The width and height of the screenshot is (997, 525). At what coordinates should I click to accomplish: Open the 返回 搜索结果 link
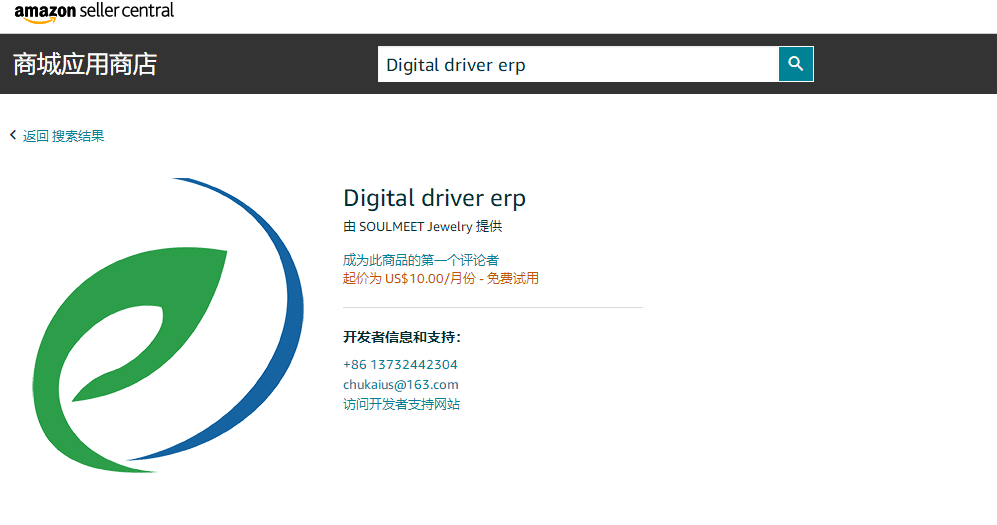point(63,136)
